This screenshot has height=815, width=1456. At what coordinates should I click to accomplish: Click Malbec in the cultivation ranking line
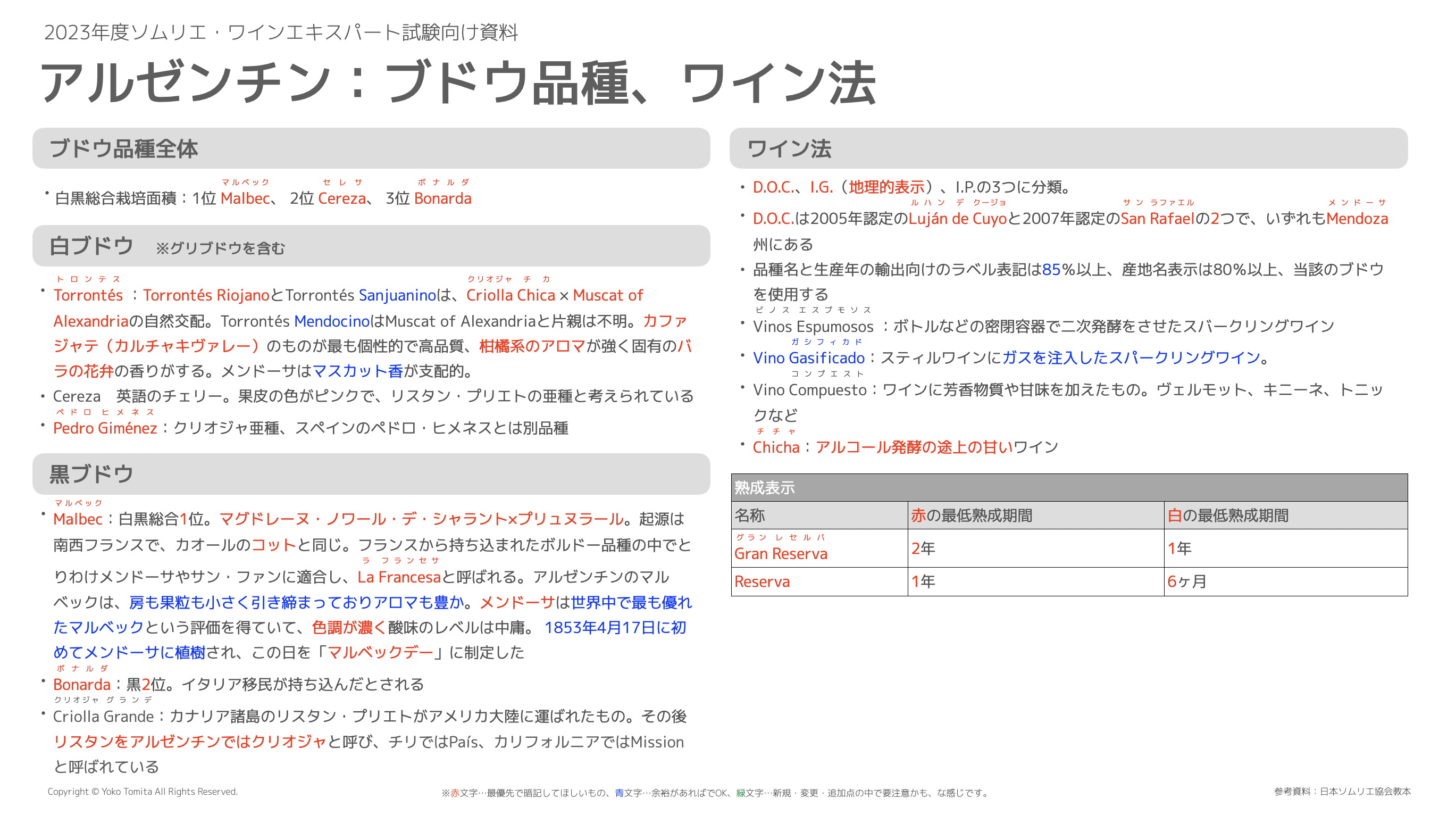tap(245, 198)
